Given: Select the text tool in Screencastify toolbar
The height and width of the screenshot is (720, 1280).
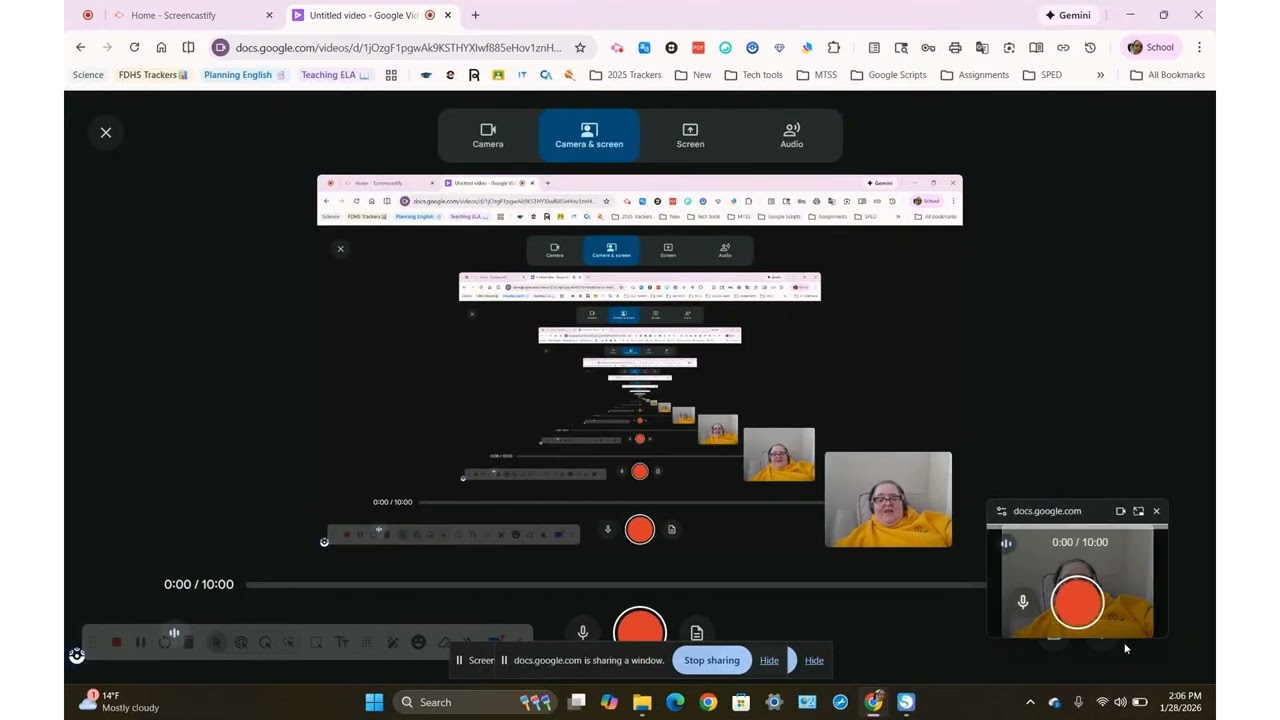Looking at the screenshot, I should tap(342, 643).
